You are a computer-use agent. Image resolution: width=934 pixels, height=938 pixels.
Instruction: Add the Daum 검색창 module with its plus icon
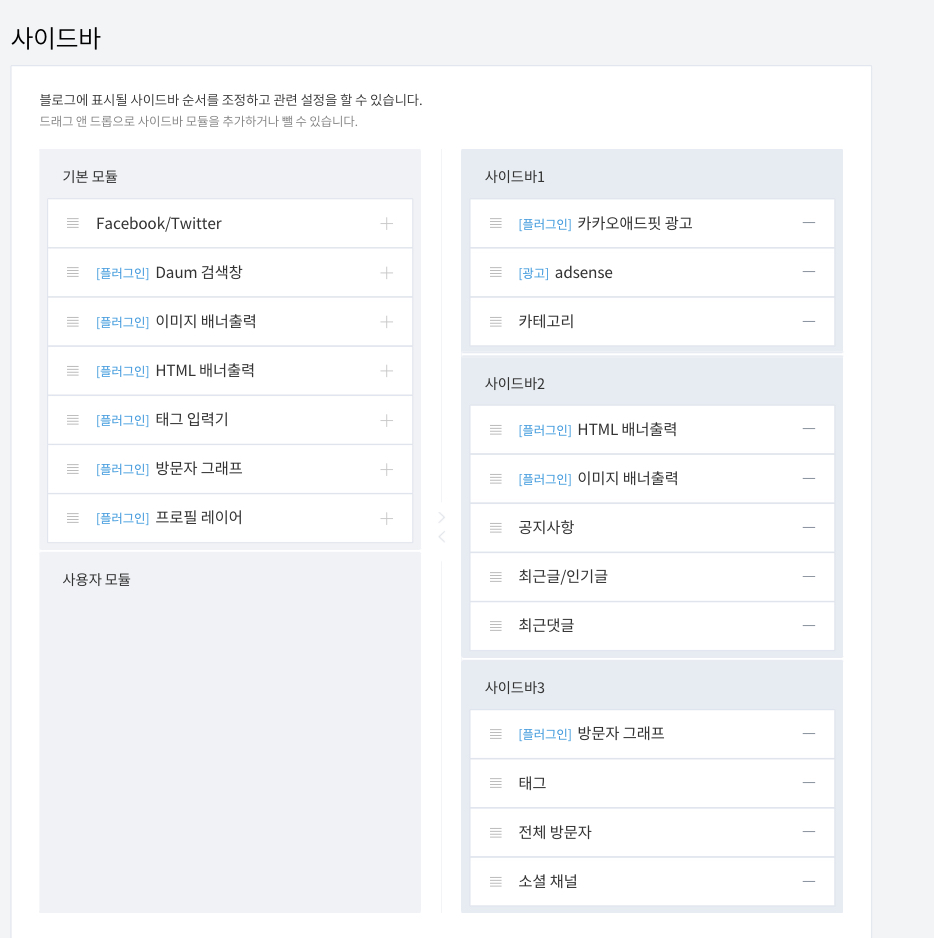click(x=387, y=273)
